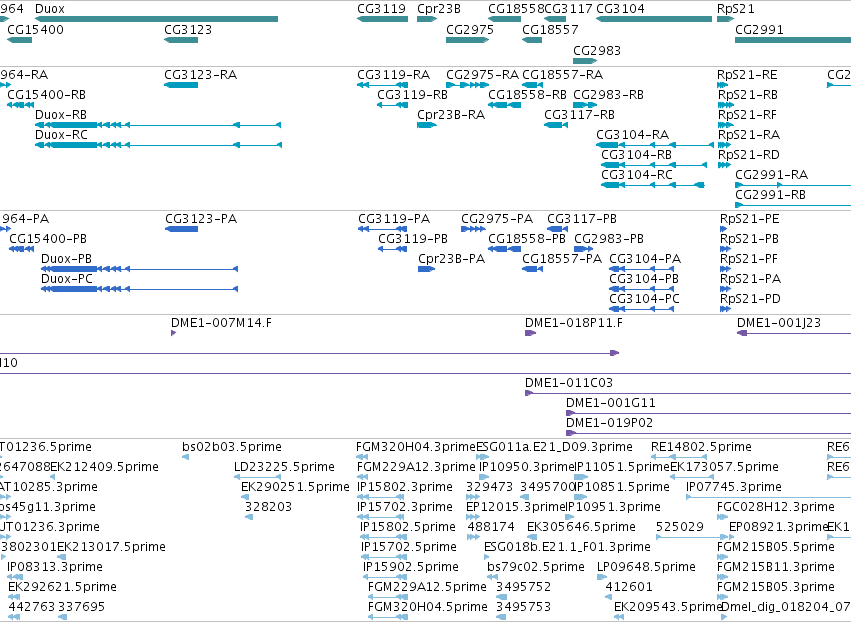Open the CG3104 gene label
This screenshot has width=851, height=622.
click(x=620, y=9)
